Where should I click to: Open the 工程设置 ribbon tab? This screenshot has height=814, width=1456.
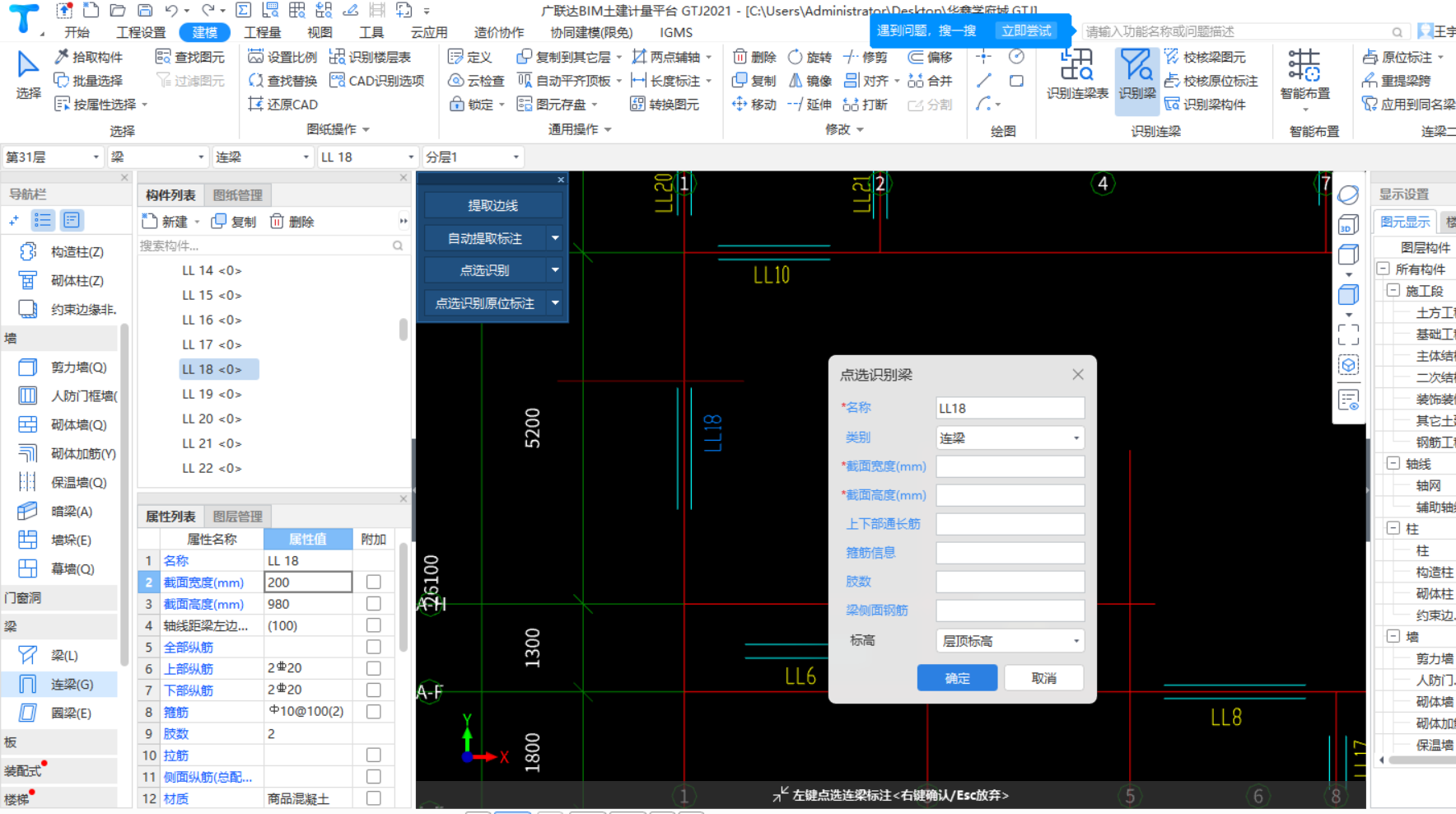click(x=141, y=32)
